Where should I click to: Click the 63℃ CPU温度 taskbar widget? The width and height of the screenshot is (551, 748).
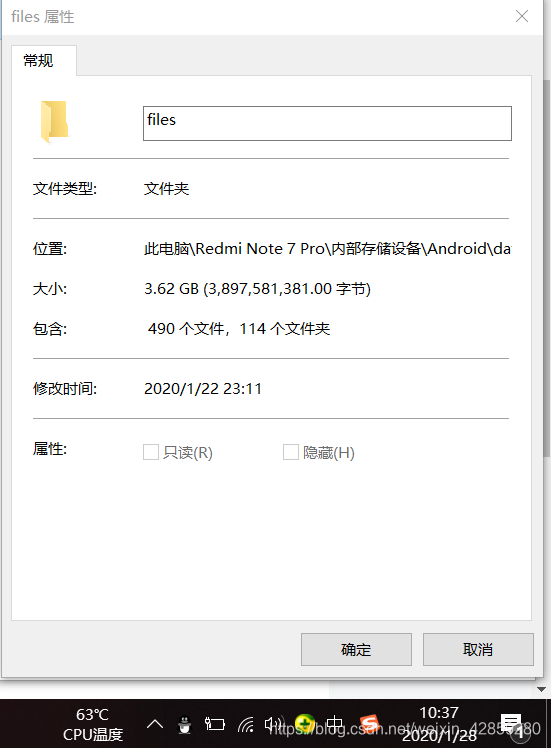[93, 724]
